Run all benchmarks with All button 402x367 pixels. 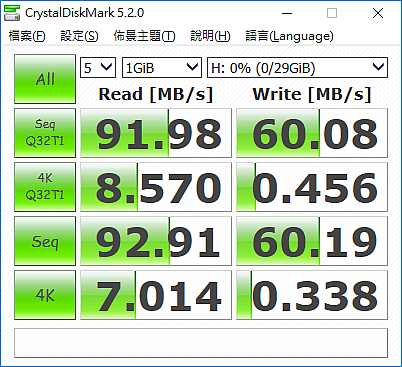[45, 79]
